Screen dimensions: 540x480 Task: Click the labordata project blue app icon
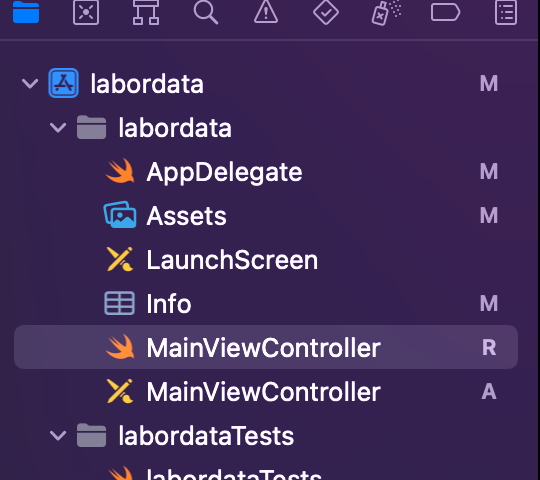[x=63, y=83]
